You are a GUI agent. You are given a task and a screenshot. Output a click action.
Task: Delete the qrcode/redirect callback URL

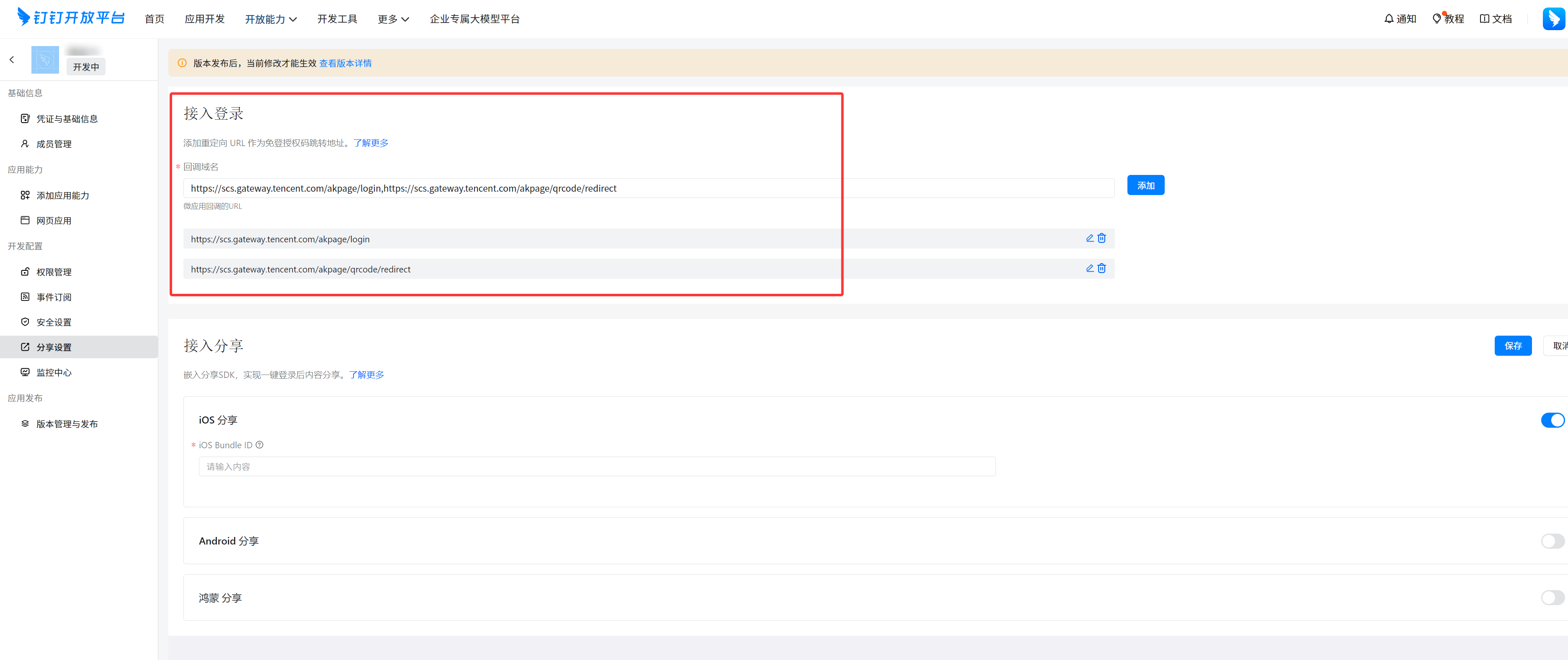click(1102, 268)
